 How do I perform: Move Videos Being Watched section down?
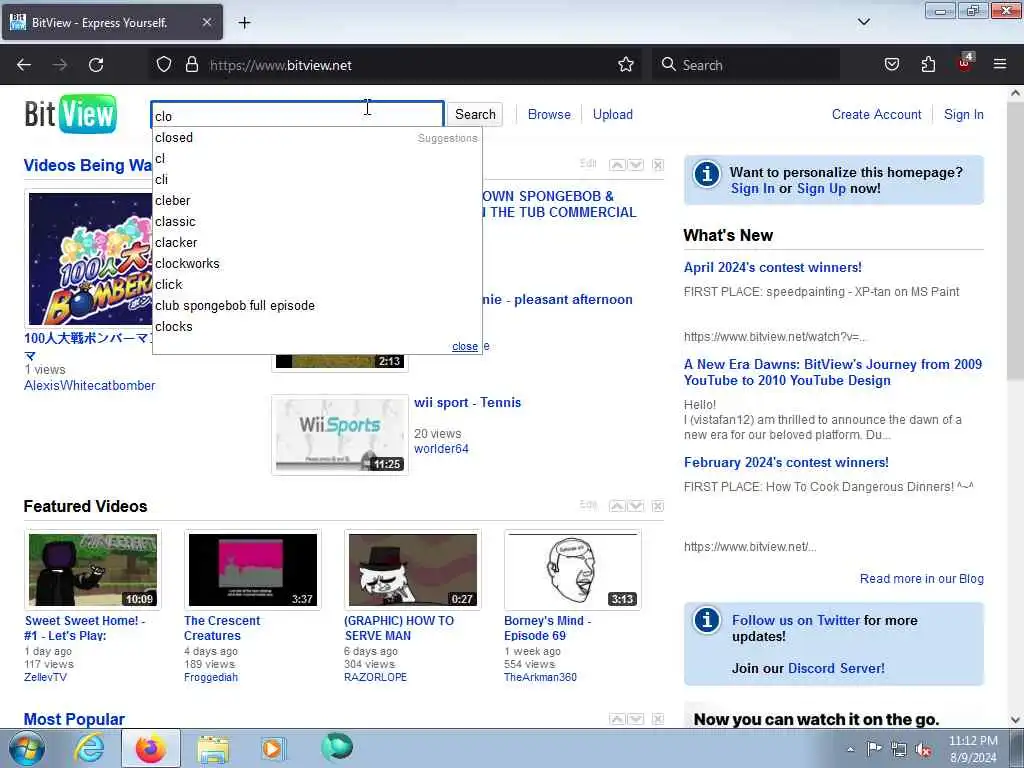[635, 165]
